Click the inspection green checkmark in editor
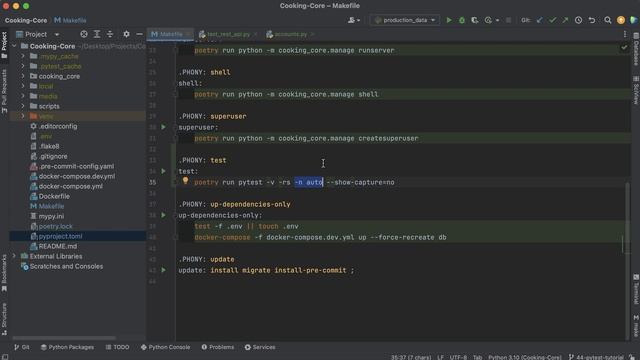 tap(624, 47)
